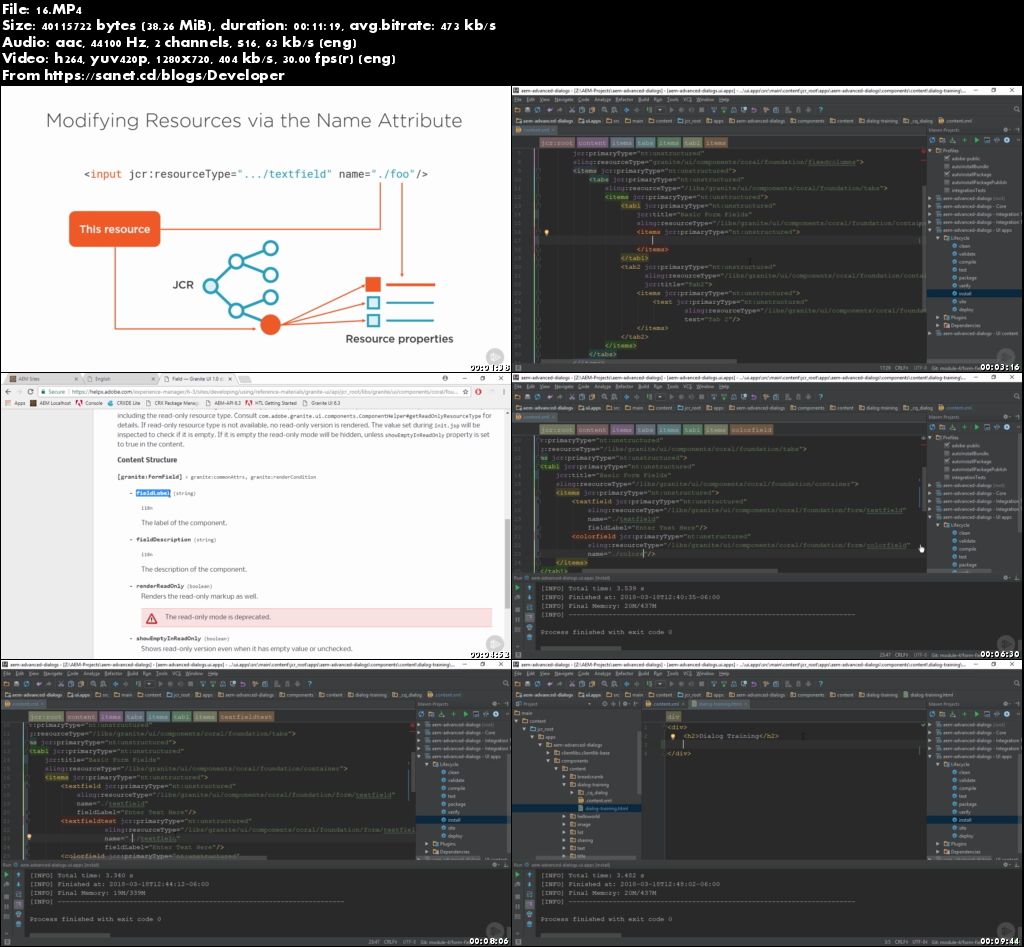Open the HTL Getting Started bookmark
Viewport: 1024px width, 947px height.
tap(270, 404)
